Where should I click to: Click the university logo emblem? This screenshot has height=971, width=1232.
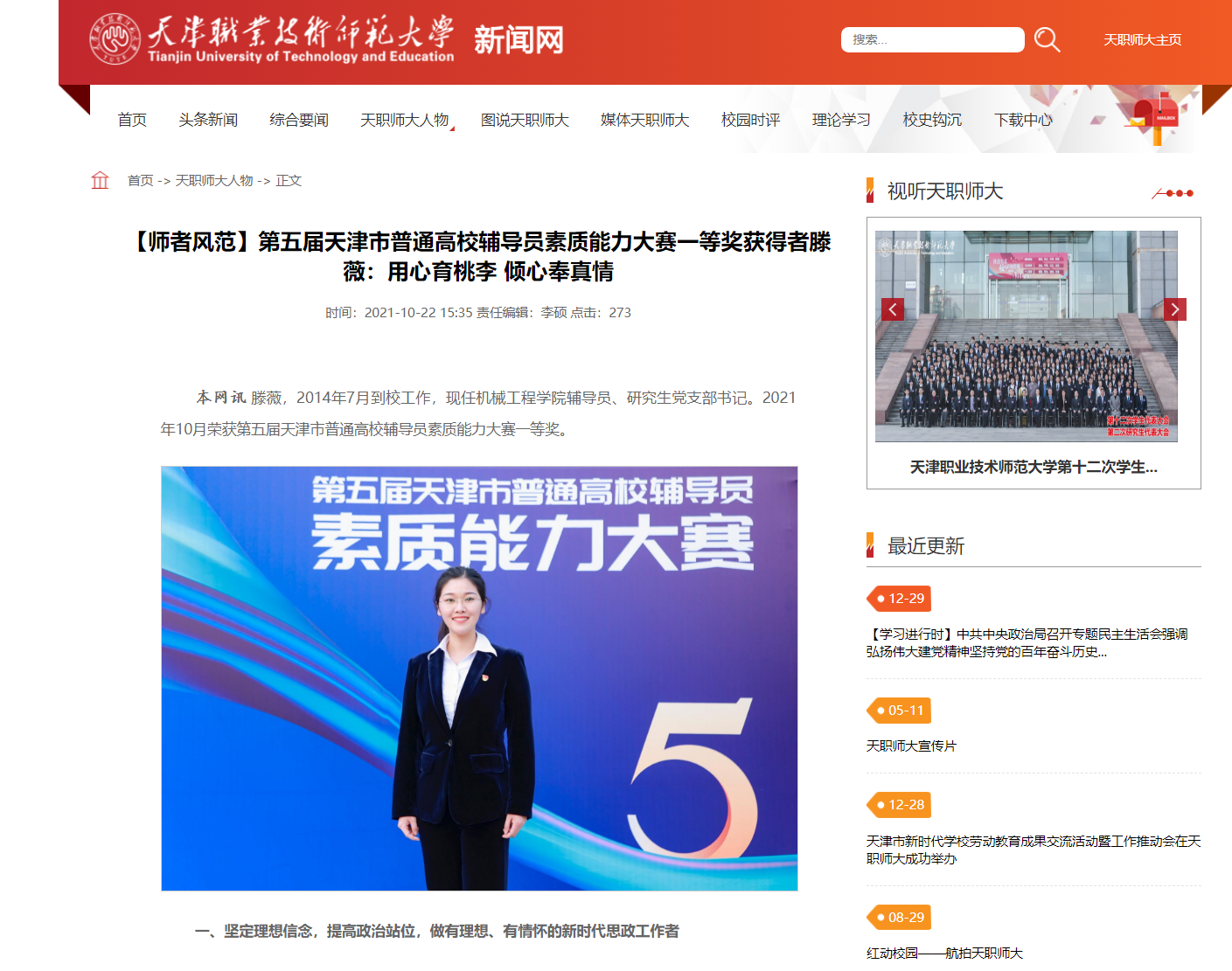coord(115,39)
